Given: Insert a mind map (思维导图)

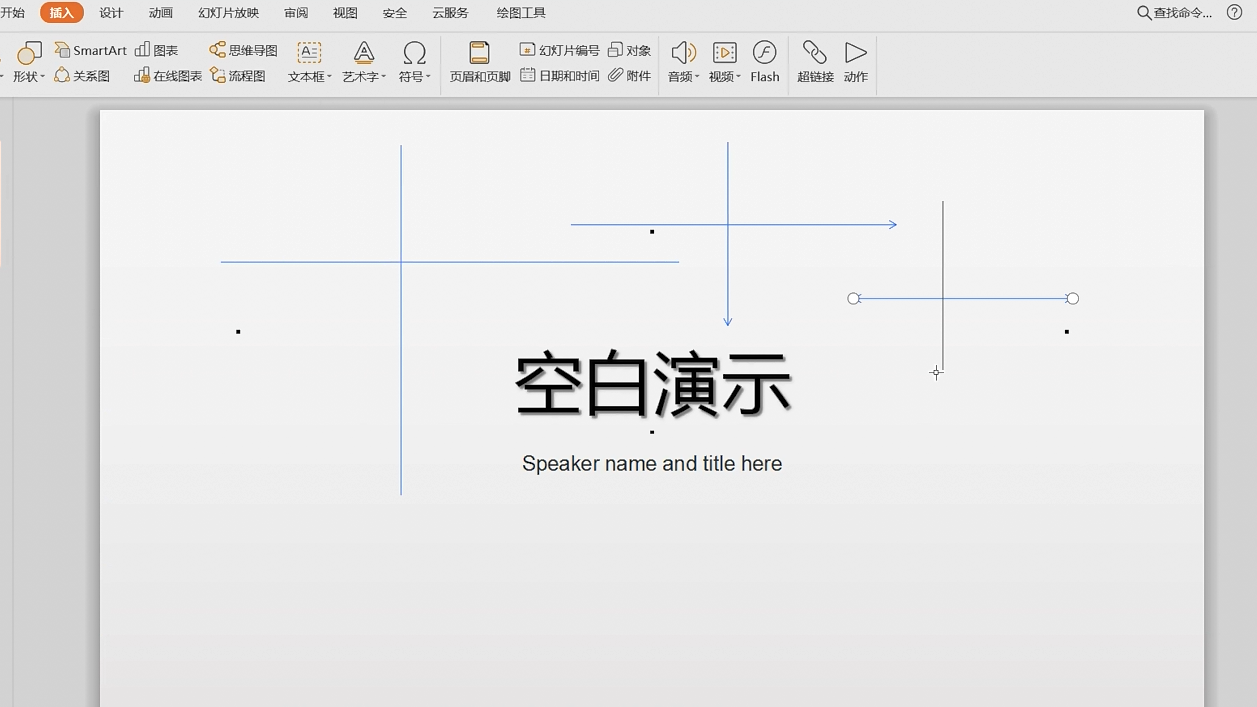Looking at the screenshot, I should pos(243,50).
